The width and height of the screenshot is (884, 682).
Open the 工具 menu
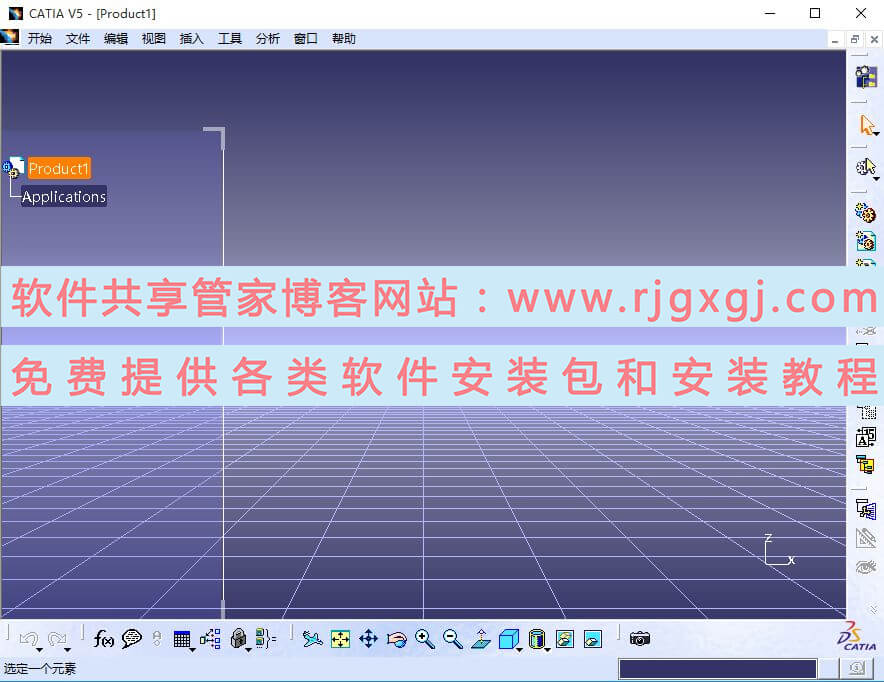click(229, 38)
